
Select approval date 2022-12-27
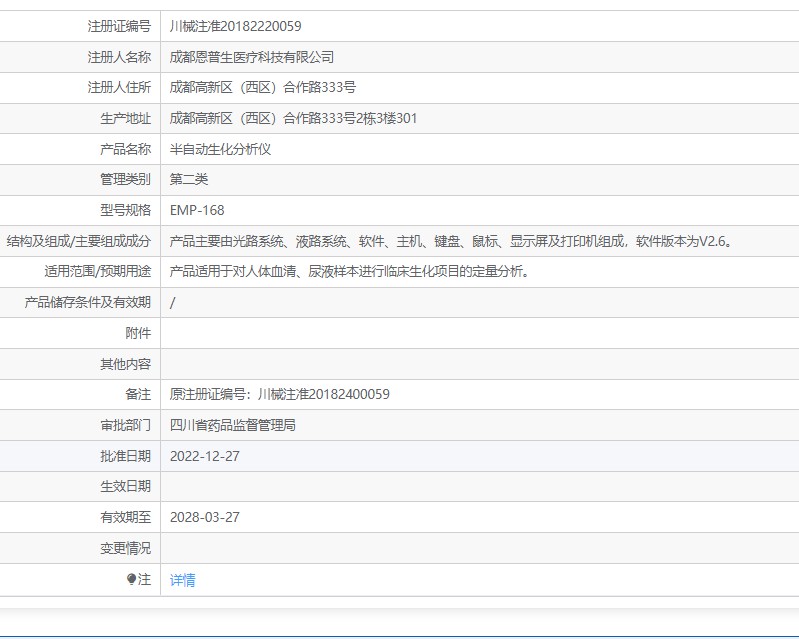[205, 456]
